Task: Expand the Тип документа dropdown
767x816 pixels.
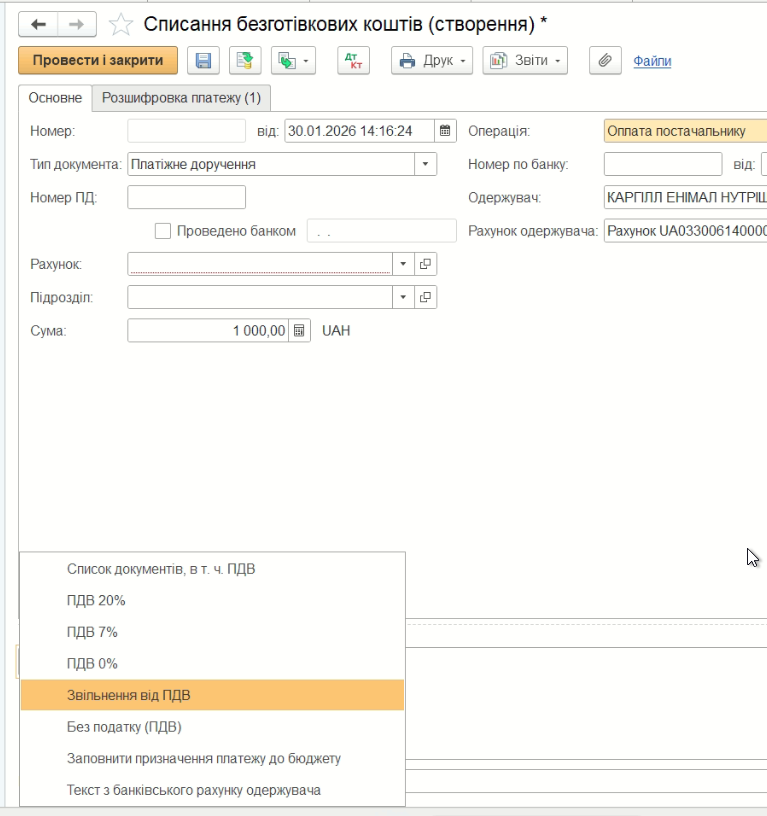Action: [426, 164]
